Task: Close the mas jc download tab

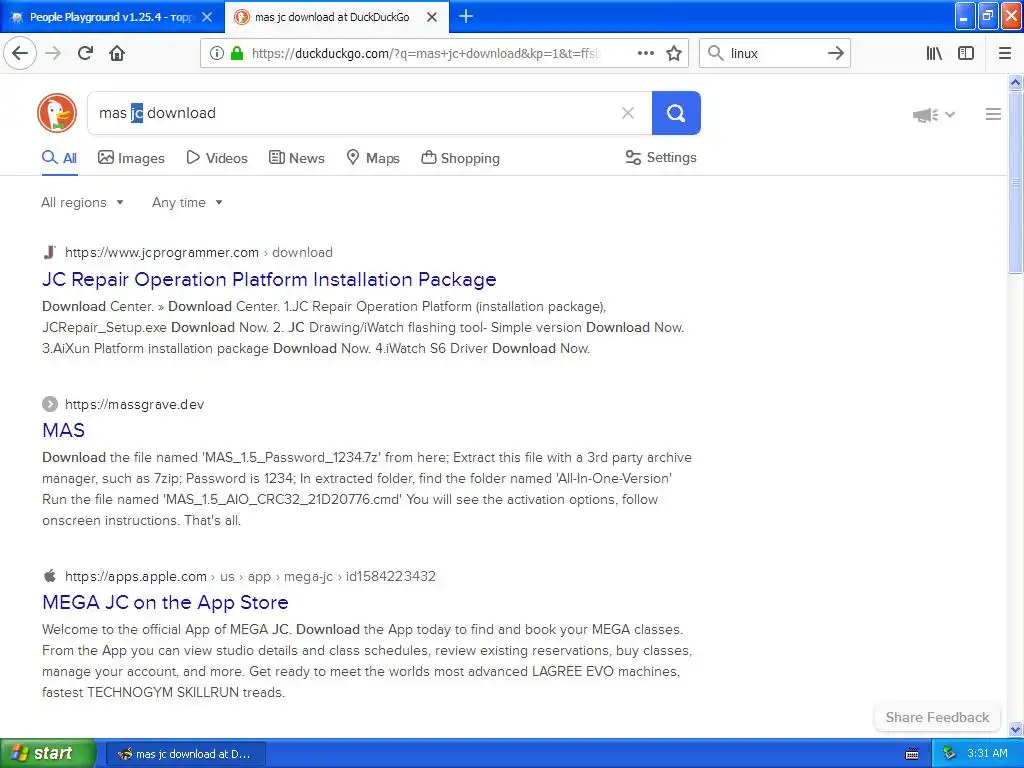Action: pos(432,17)
